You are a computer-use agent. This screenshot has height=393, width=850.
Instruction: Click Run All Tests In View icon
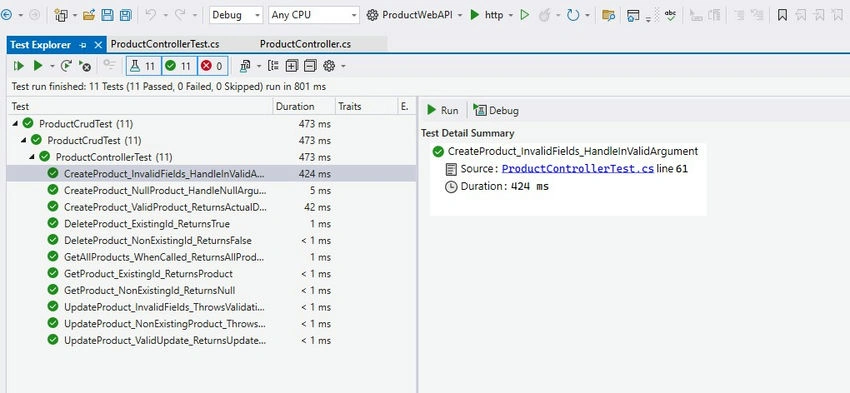[x=19, y=66]
